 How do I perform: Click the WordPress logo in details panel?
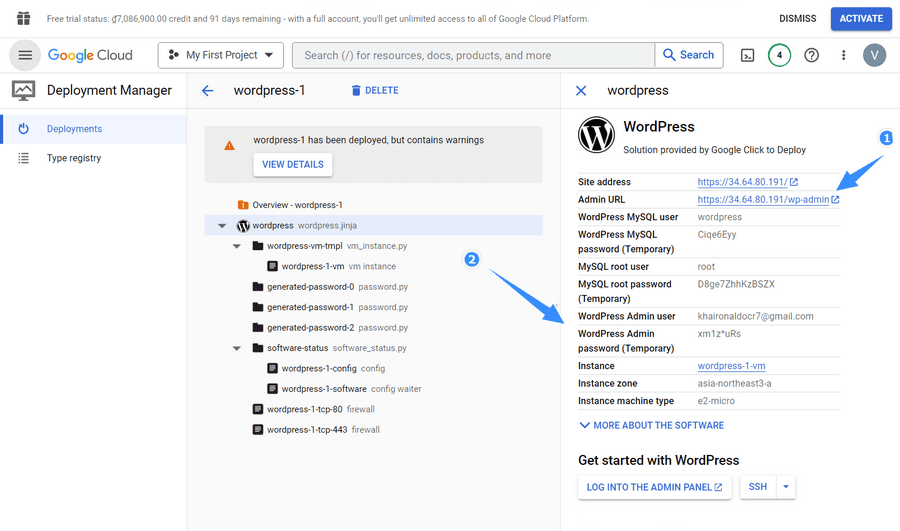point(596,135)
